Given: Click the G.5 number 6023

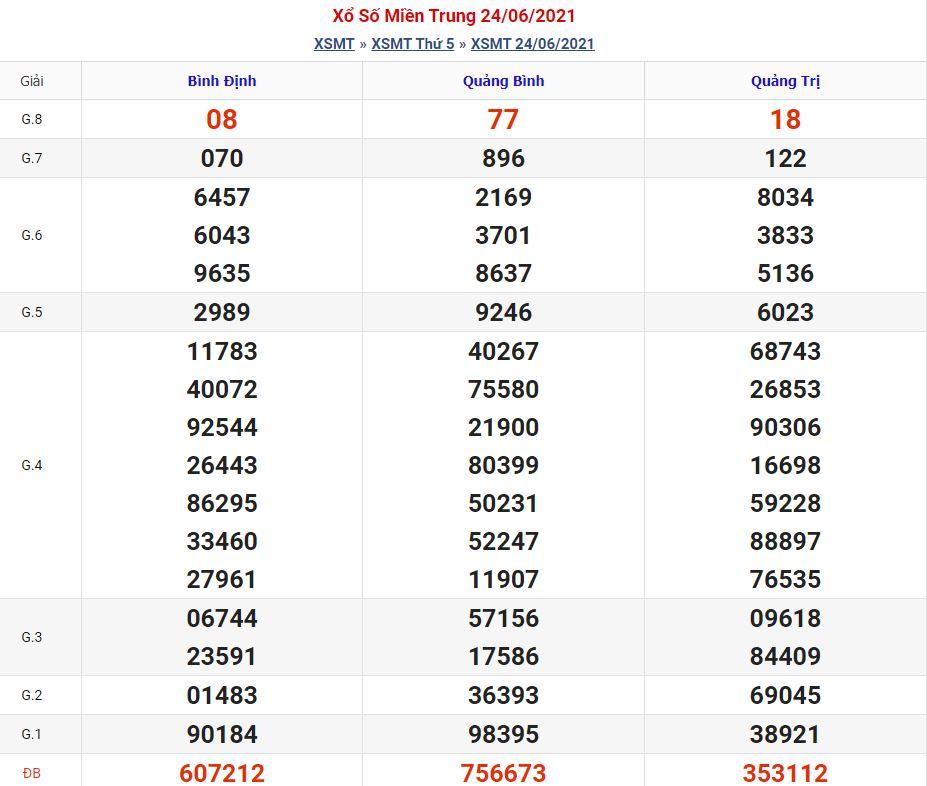Looking at the screenshot, I should coord(785,312).
